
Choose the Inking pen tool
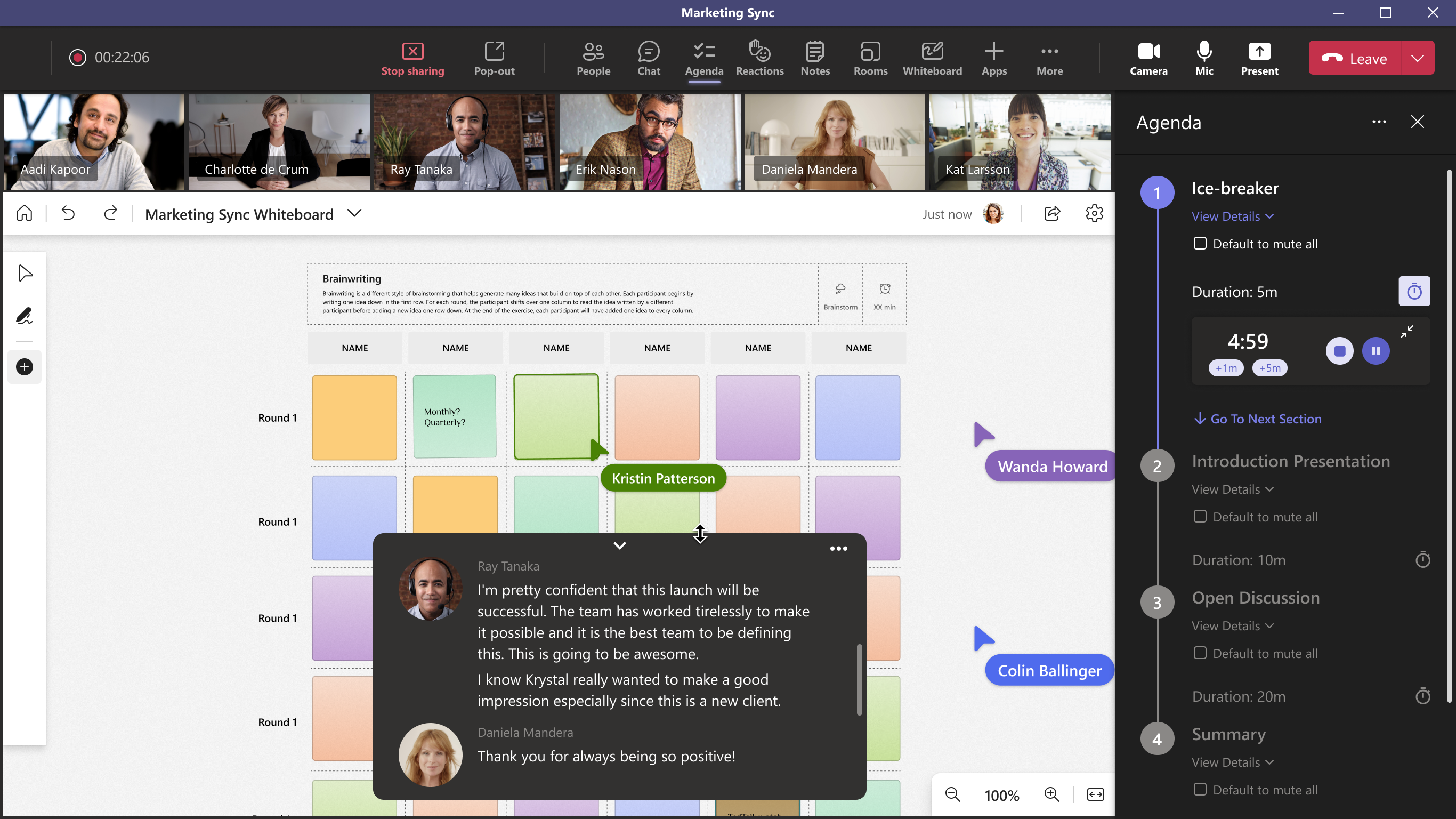click(25, 316)
